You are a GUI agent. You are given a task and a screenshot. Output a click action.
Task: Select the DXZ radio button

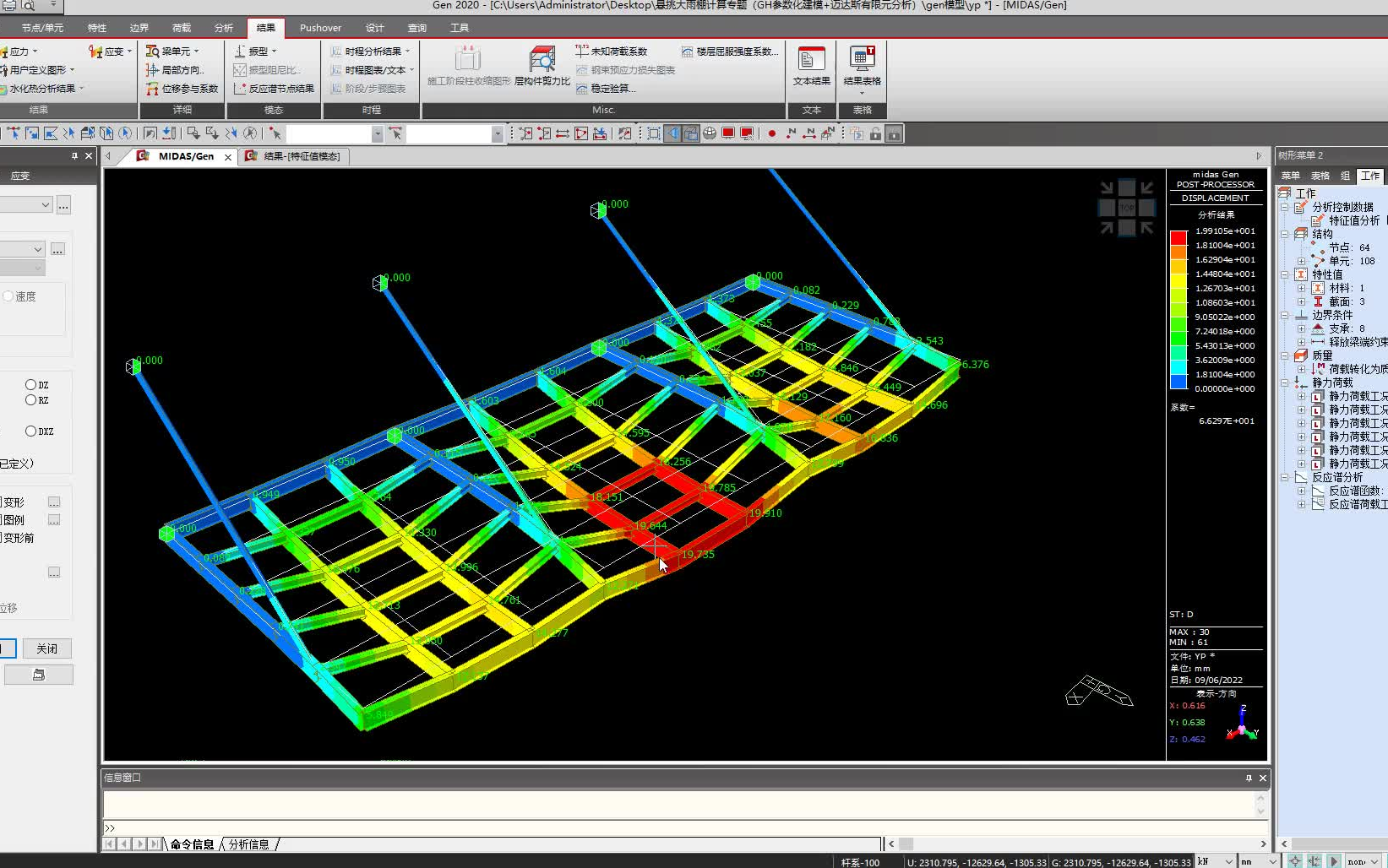pyautogui.click(x=30, y=431)
